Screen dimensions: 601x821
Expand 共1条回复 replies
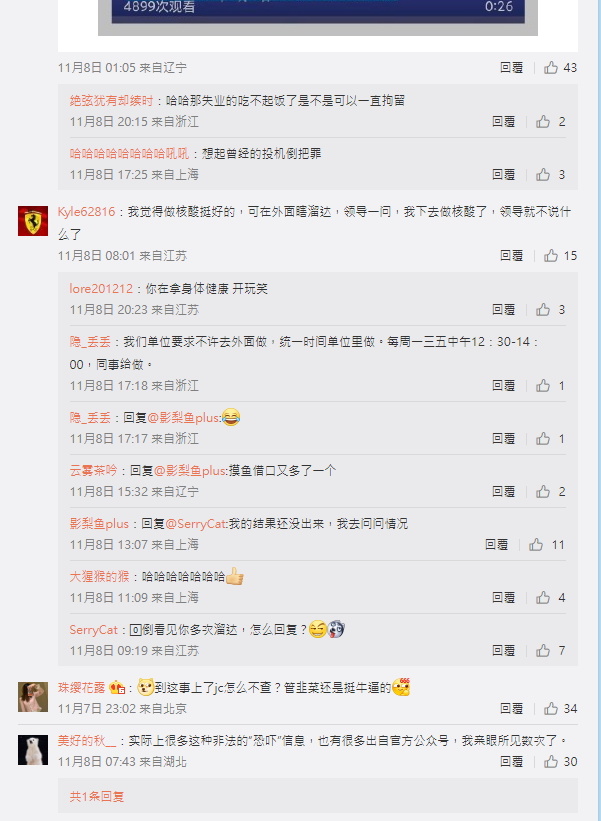coord(97,796)
